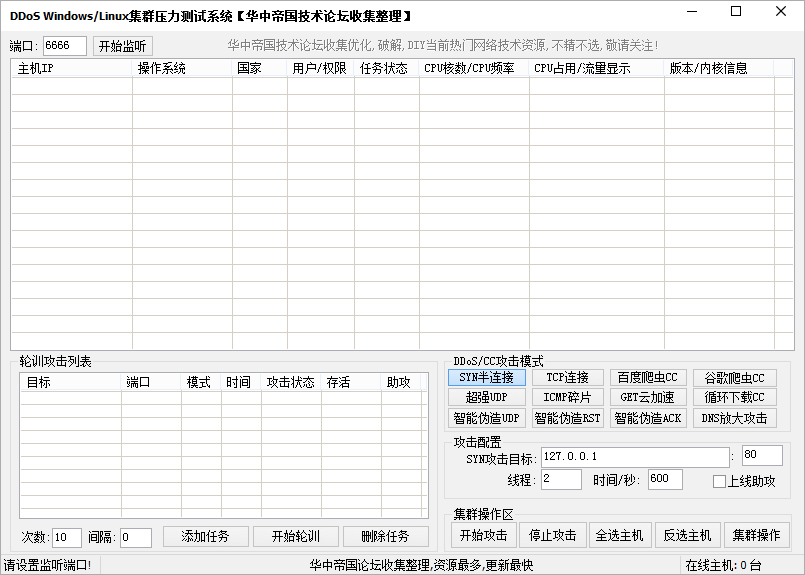Click the 线程 input field

tap(561, 479)
